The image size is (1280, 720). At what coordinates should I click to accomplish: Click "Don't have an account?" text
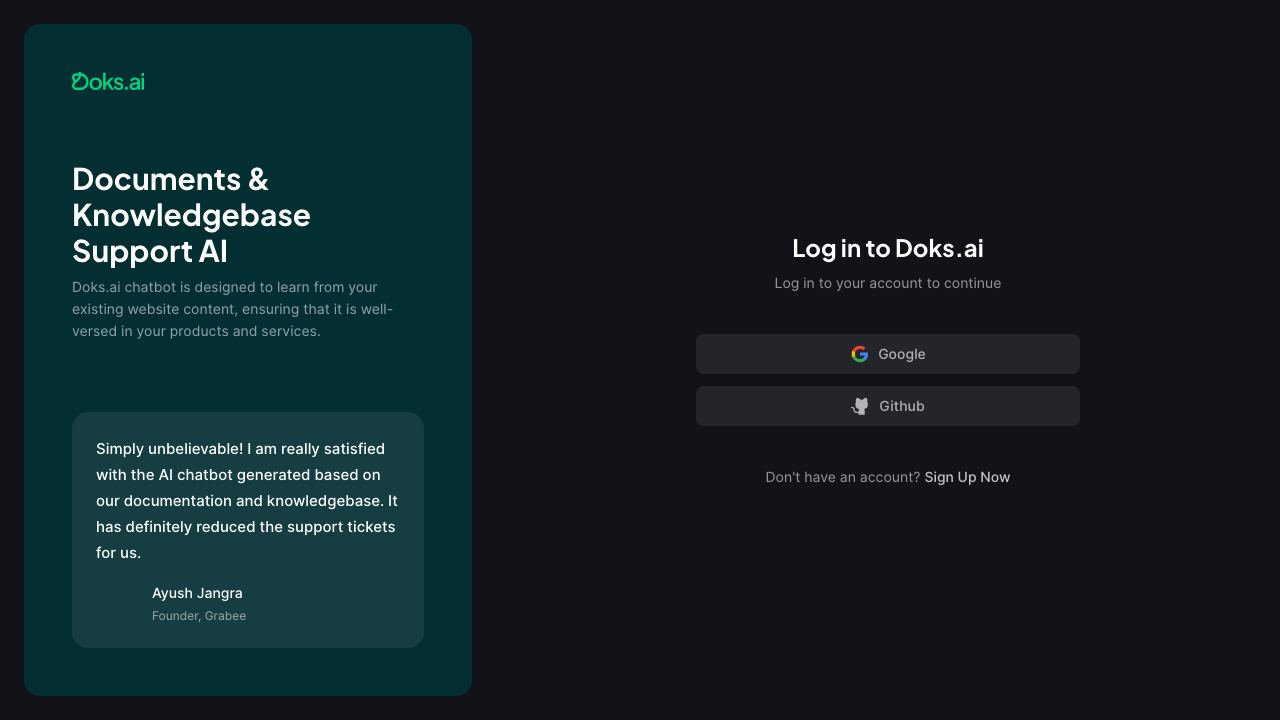[x=843, y=477]
